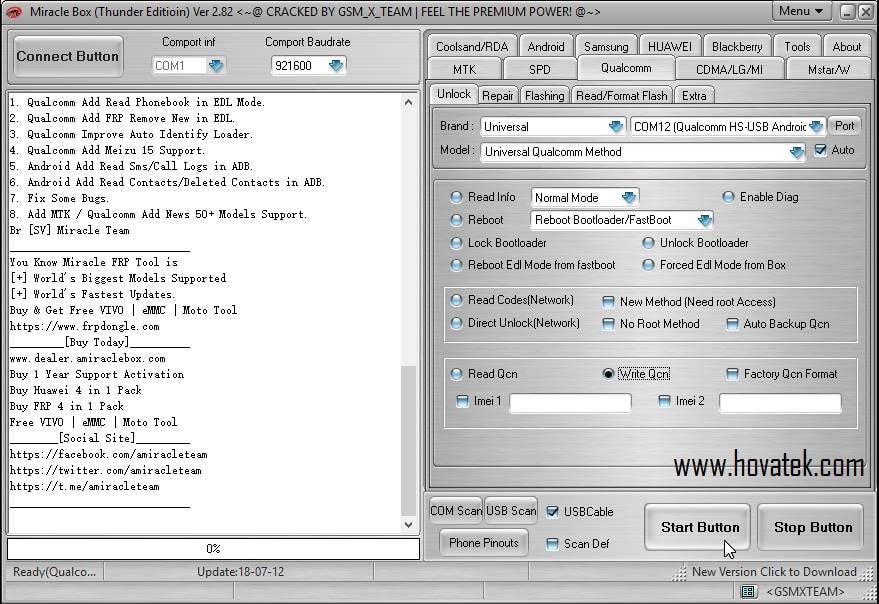Expand the Normal Mode dropdown

630,197
